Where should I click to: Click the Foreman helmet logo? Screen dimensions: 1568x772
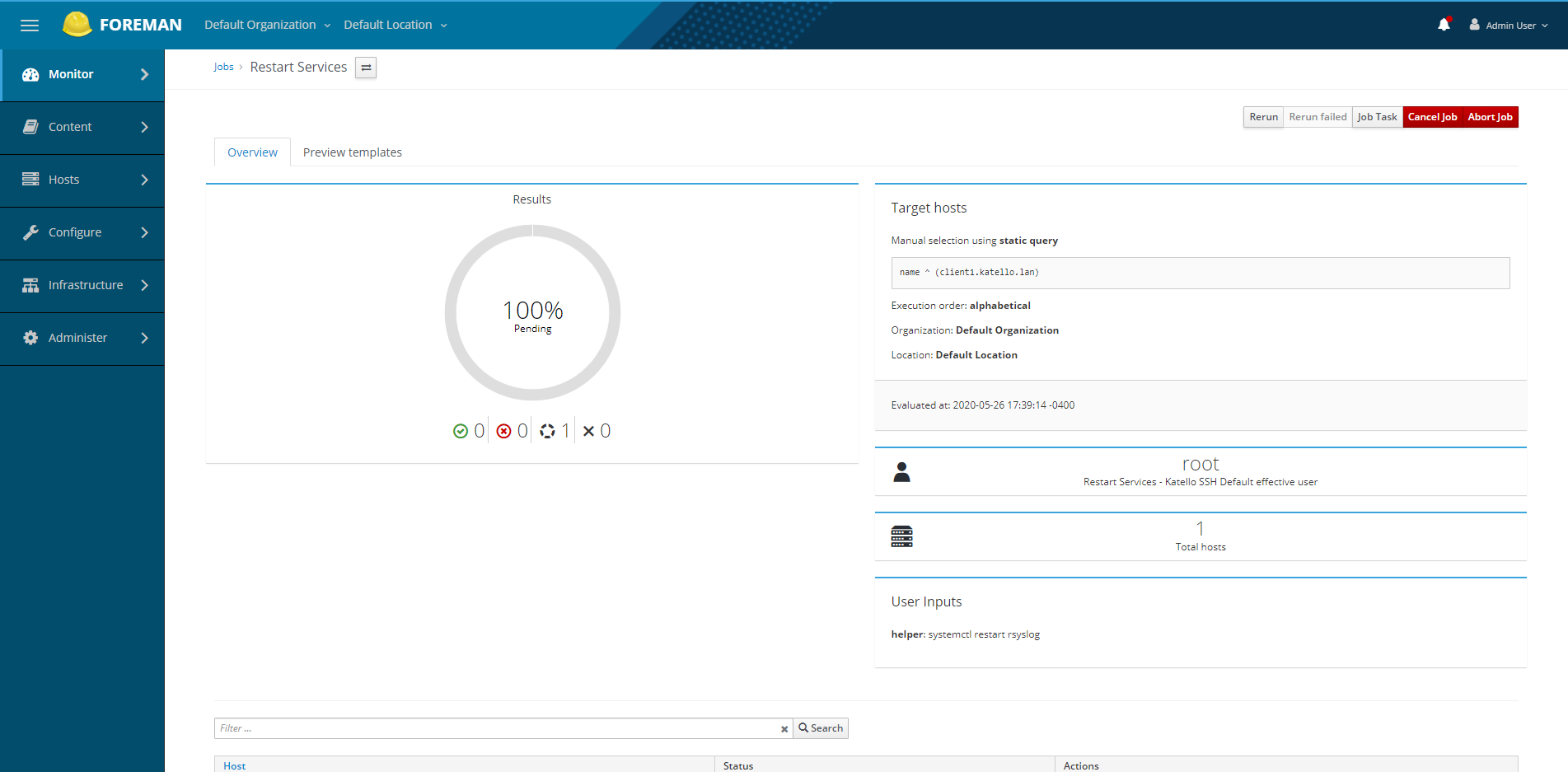tap(77, 25)
